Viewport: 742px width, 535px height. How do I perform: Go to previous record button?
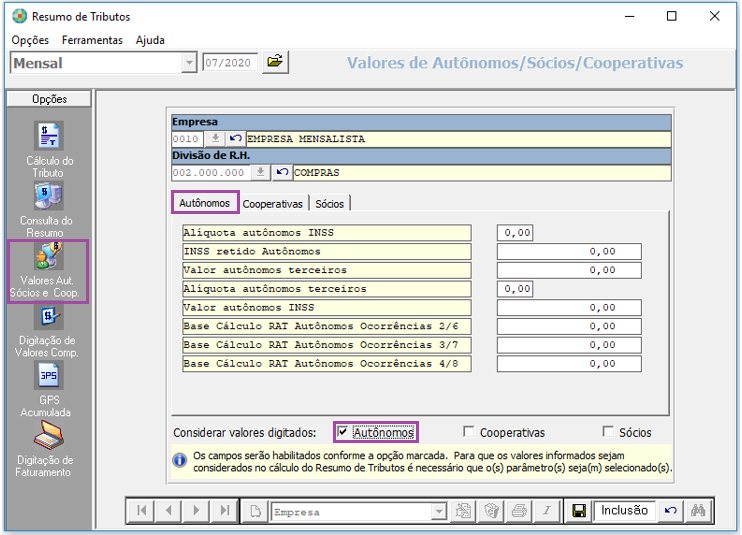[168, 510]
